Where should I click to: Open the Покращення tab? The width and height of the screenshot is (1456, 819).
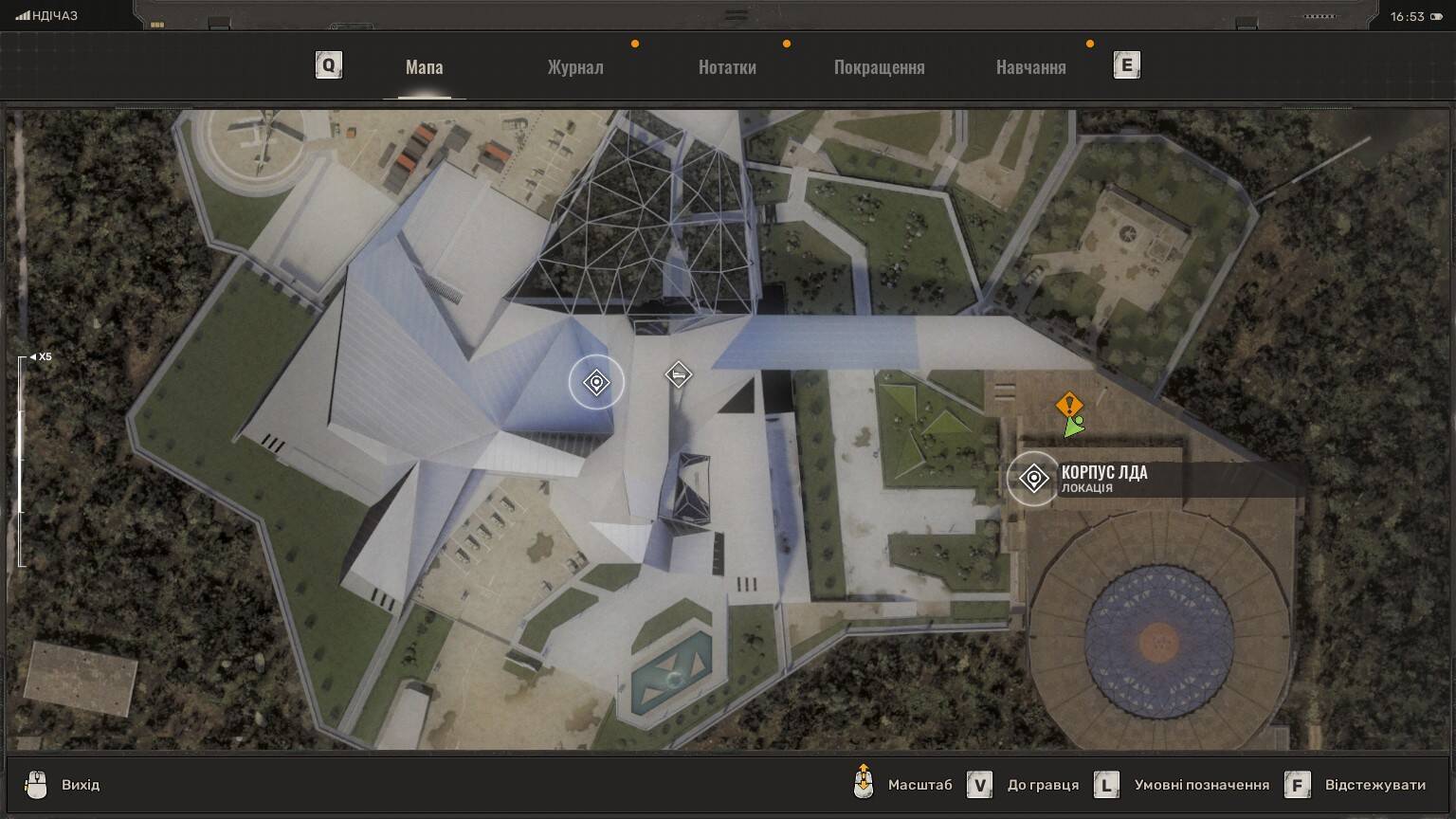tap(879, 67)
